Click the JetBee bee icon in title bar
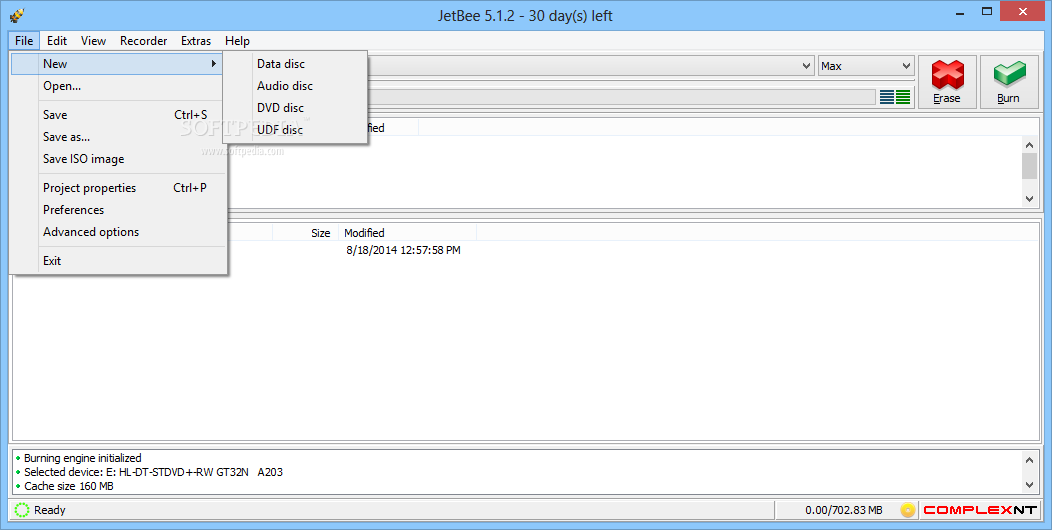The image size is (1052, 530). (17, 15)
